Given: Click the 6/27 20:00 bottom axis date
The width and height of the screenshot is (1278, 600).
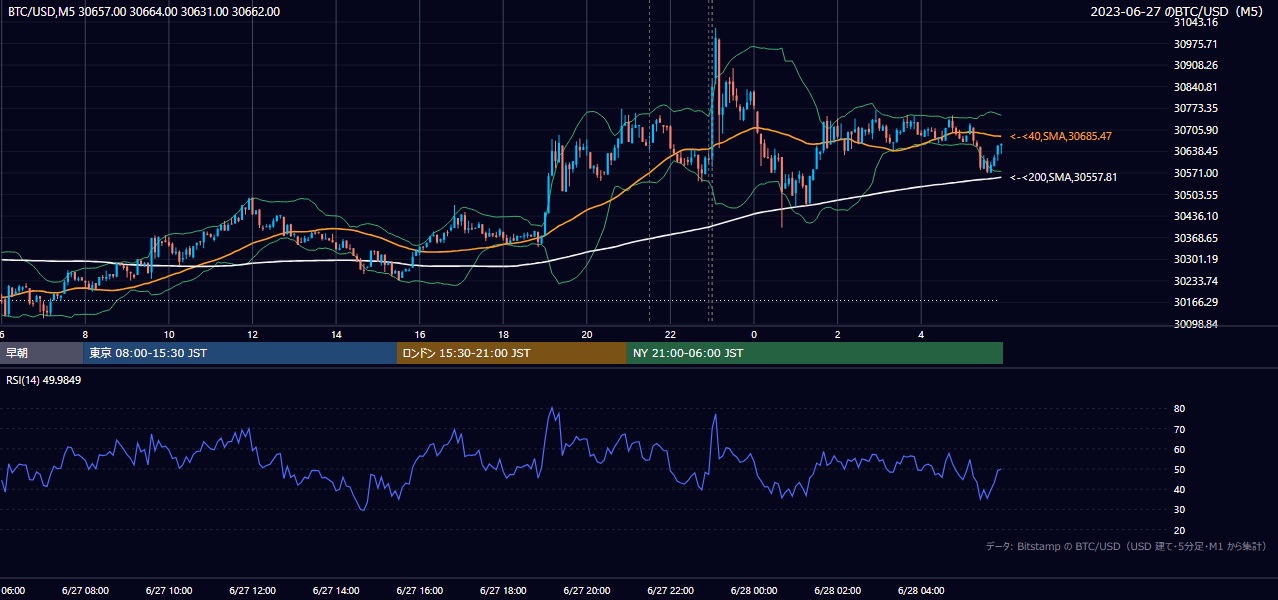Looking at the screenshot, I should pyautogui.click(x=587, y=591).
